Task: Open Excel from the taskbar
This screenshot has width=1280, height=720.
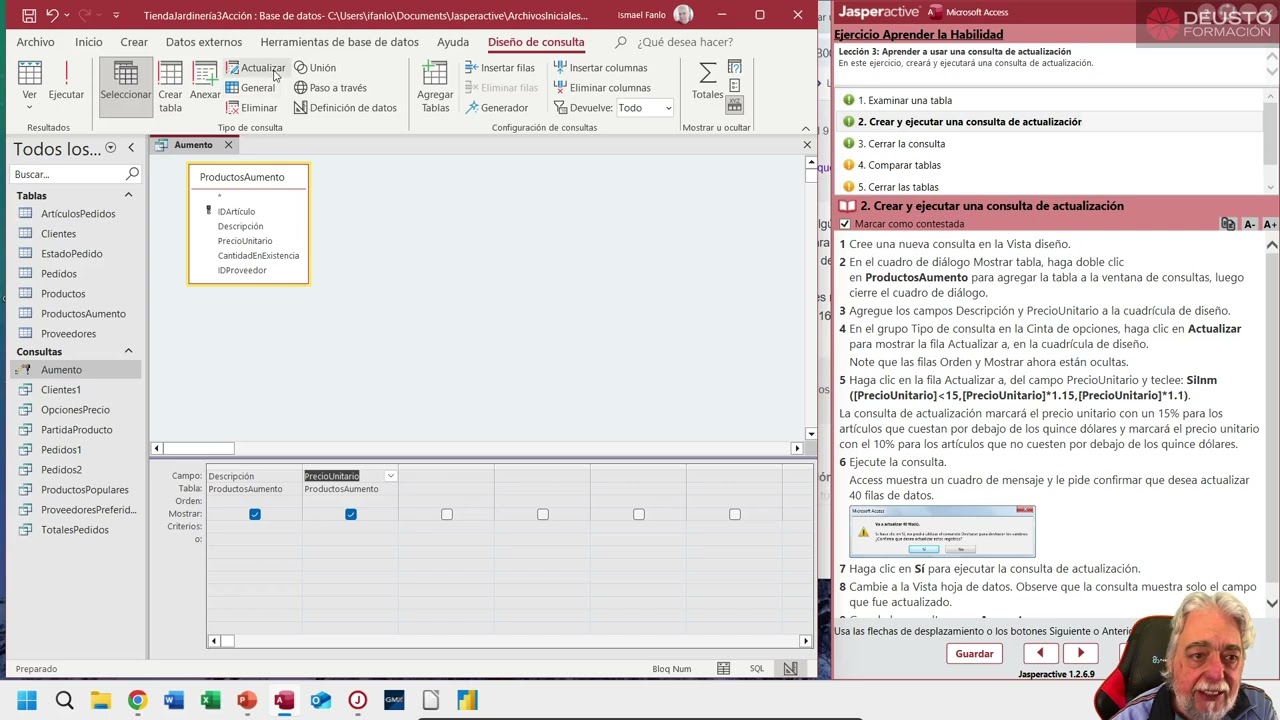Action: (x=210, y=700)
